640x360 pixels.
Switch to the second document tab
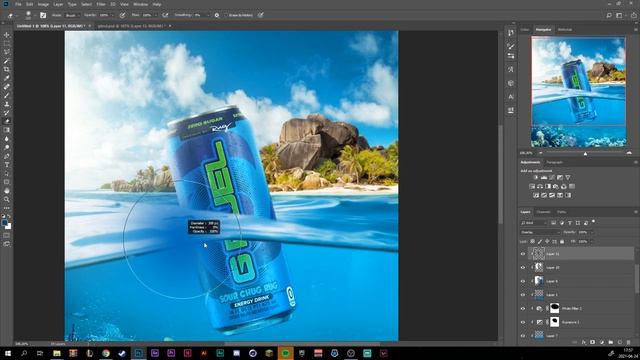coord(131,26)
